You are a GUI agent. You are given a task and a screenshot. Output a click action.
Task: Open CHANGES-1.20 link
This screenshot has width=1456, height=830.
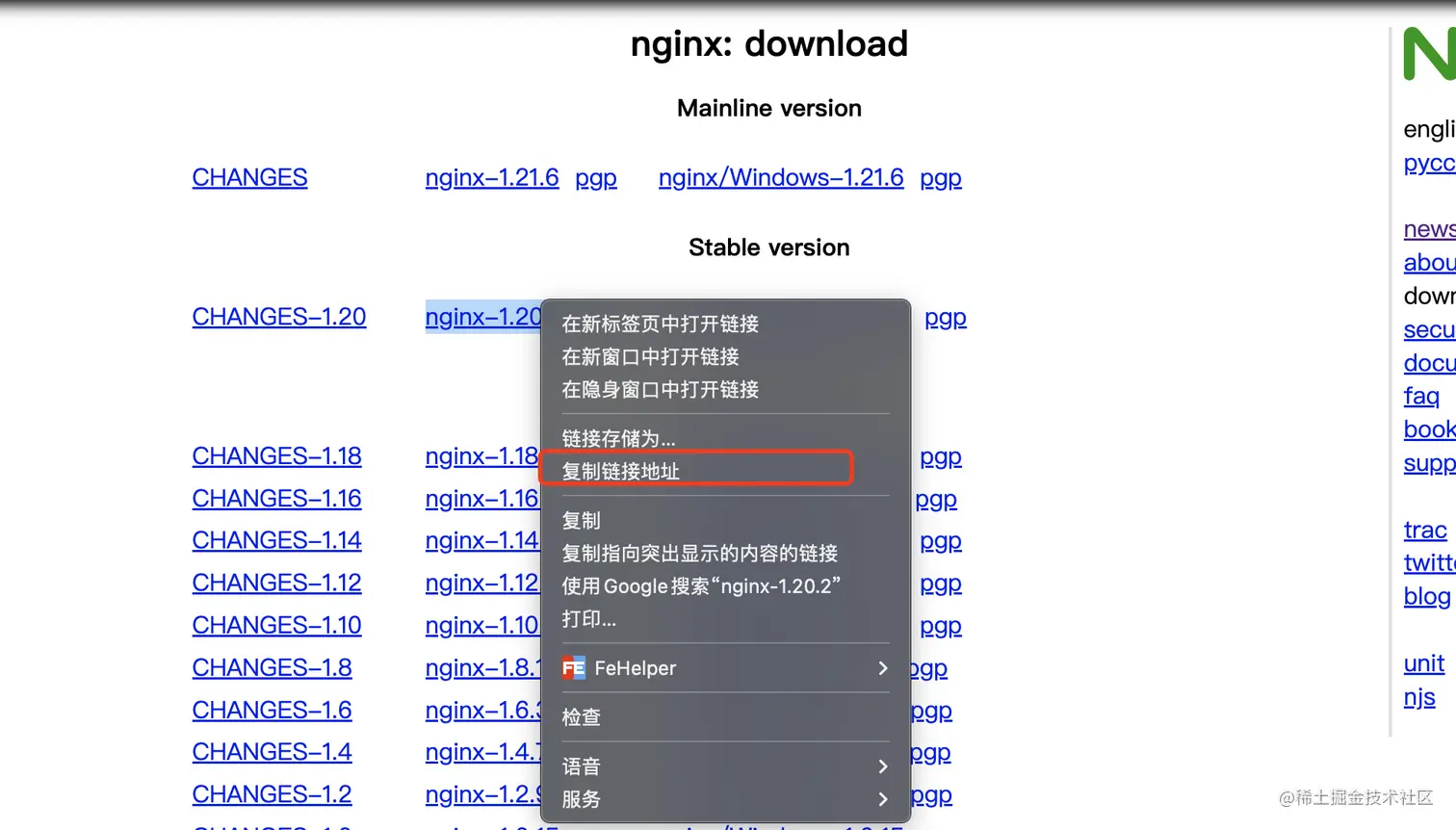point(279,317)
